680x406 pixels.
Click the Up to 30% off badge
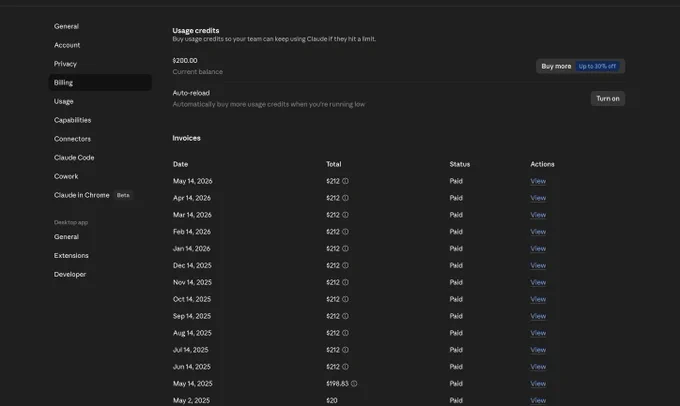point(597,66)
